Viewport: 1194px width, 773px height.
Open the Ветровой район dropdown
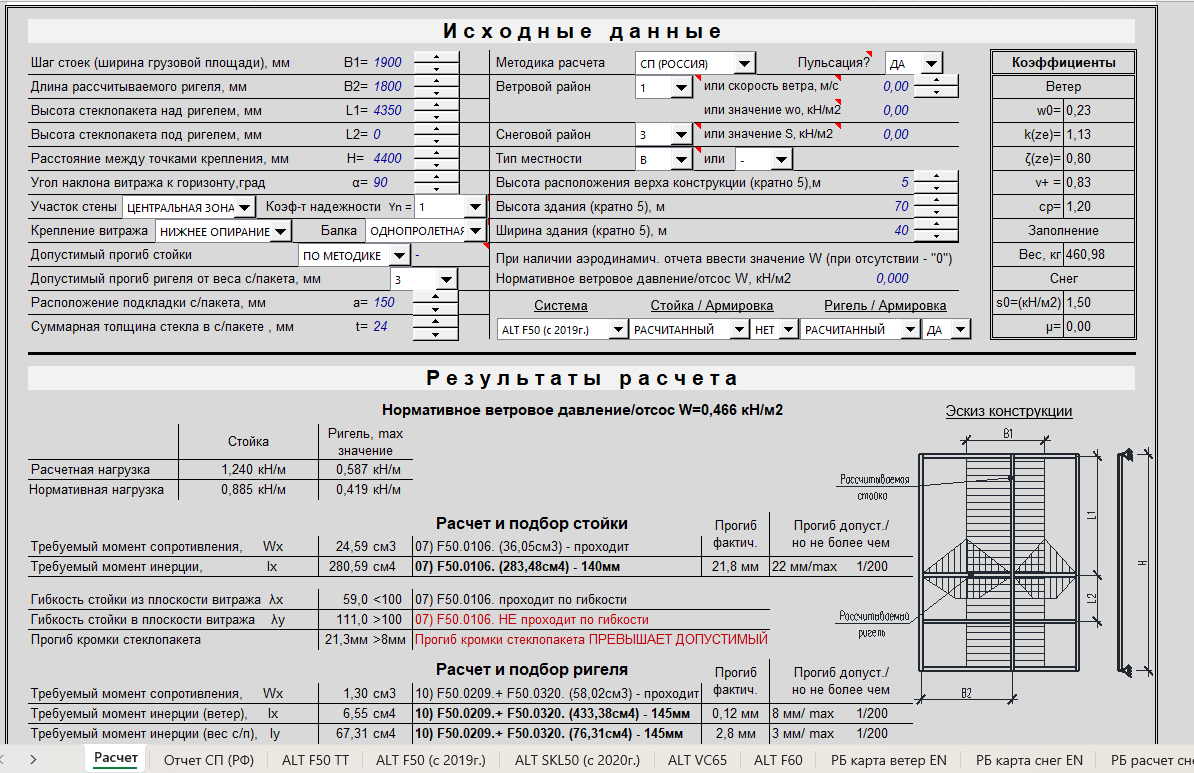[682, 88]
